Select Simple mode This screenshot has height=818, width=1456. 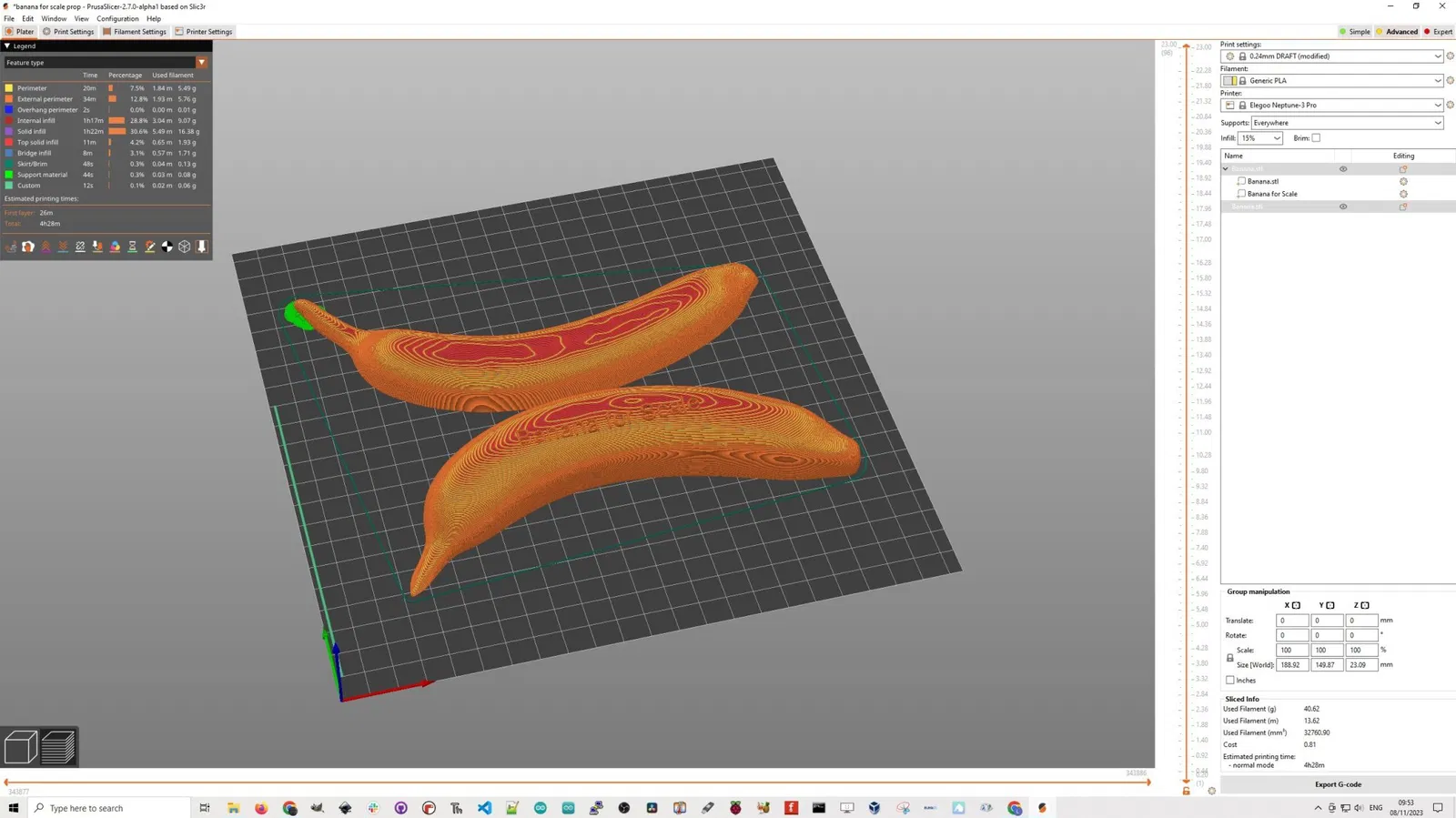pyautogui.click(x=1355, y=32)
